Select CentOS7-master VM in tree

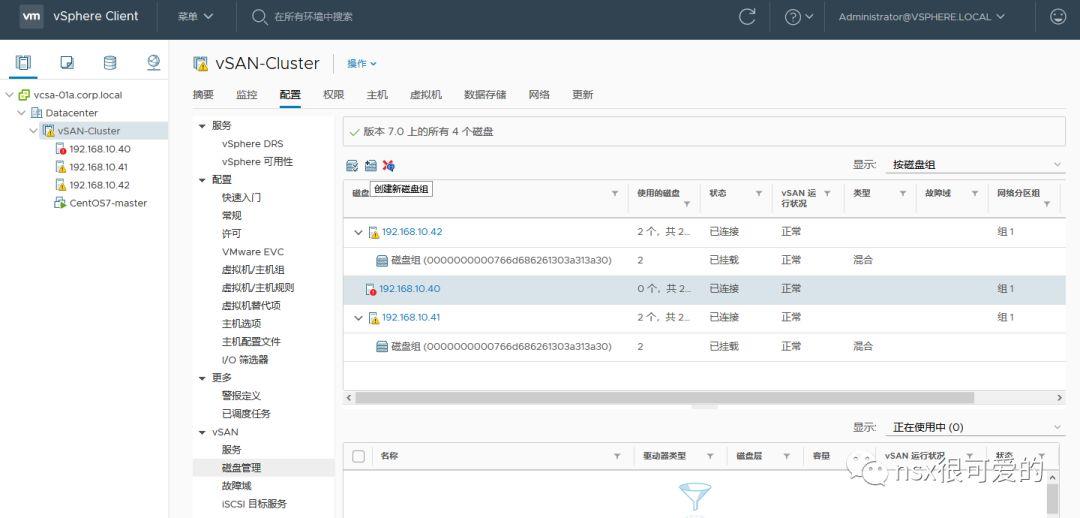[108, 203]
